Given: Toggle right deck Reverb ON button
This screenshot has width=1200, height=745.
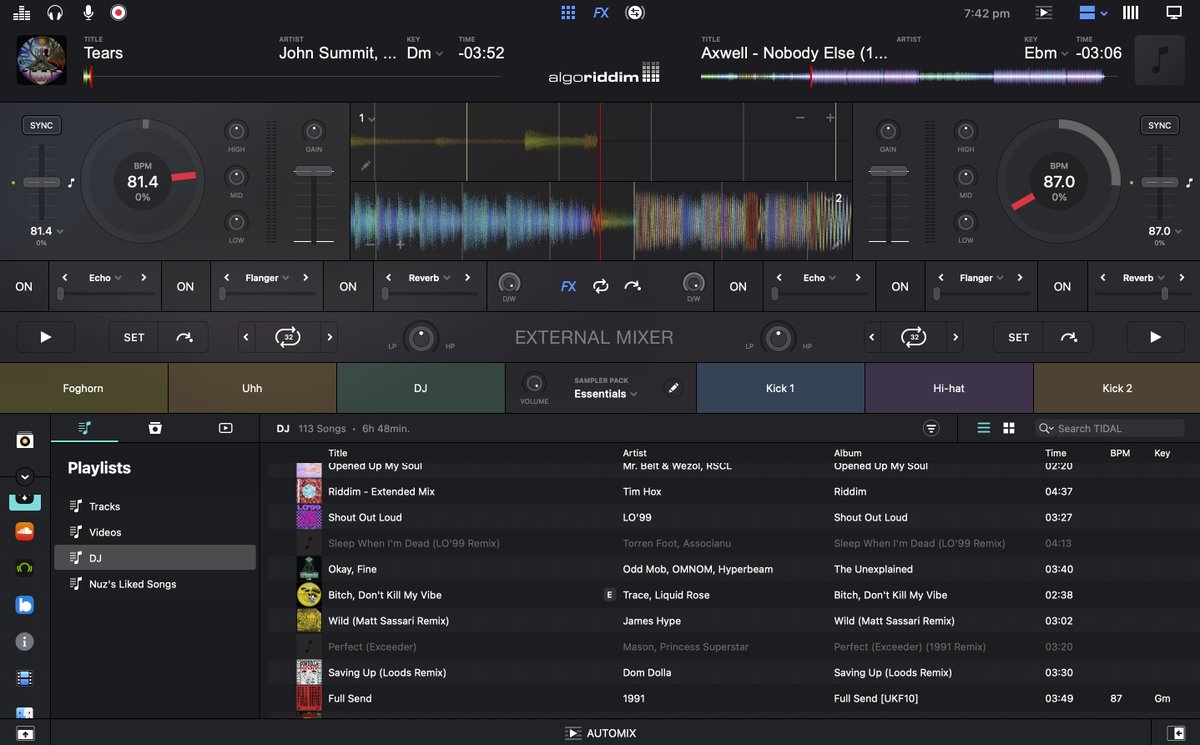Looking at the screenshot, I should 1062,286.
